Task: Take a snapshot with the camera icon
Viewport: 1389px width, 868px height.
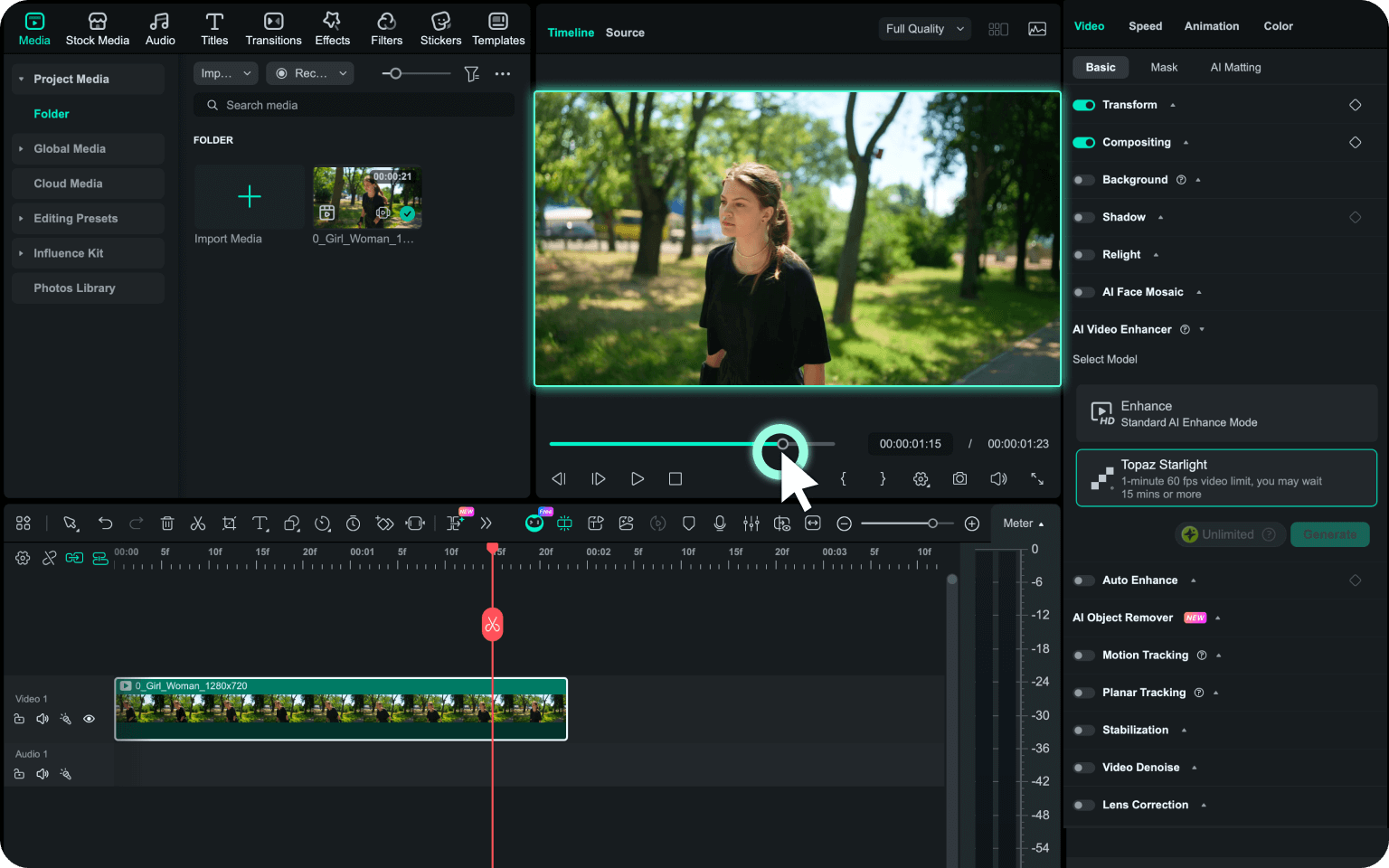Action: [959, 478]
